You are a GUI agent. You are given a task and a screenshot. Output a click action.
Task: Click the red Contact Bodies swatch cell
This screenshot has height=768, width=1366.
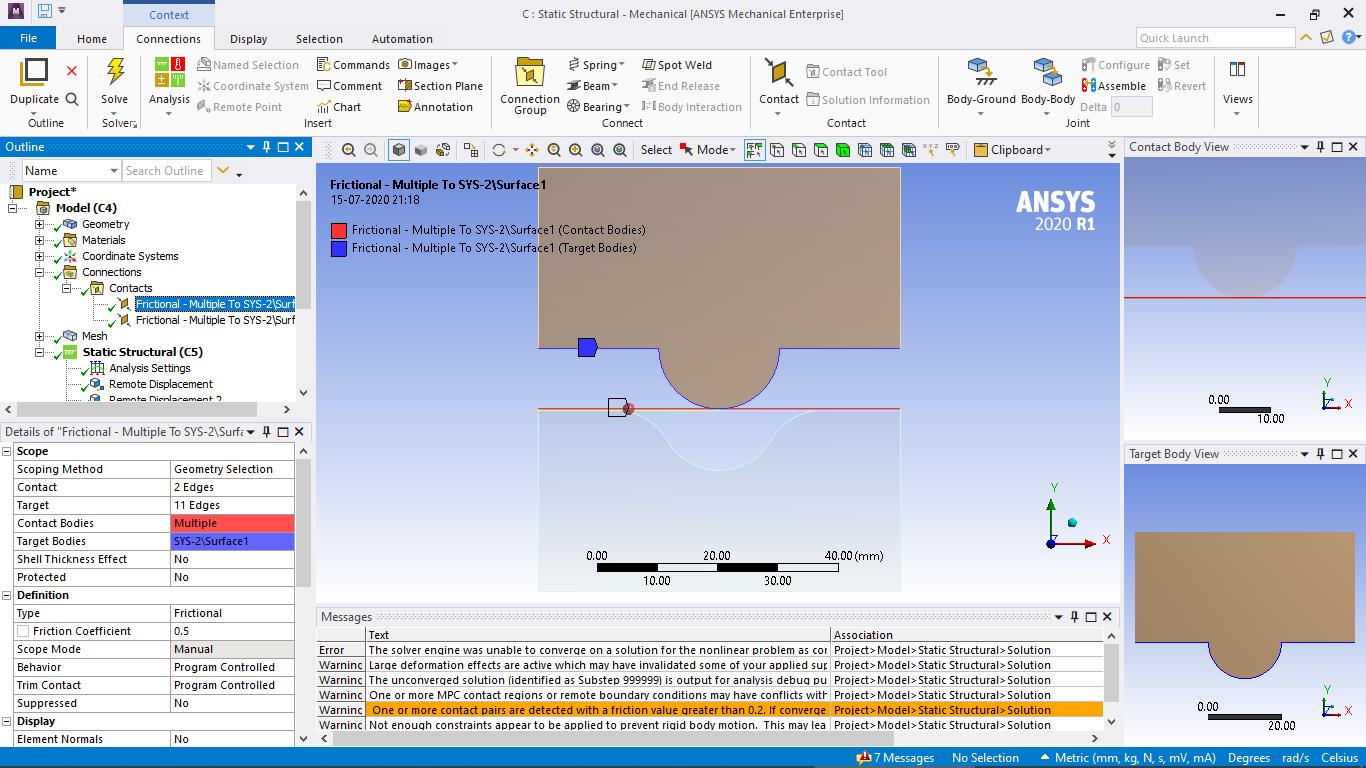(x=233, y=523)
